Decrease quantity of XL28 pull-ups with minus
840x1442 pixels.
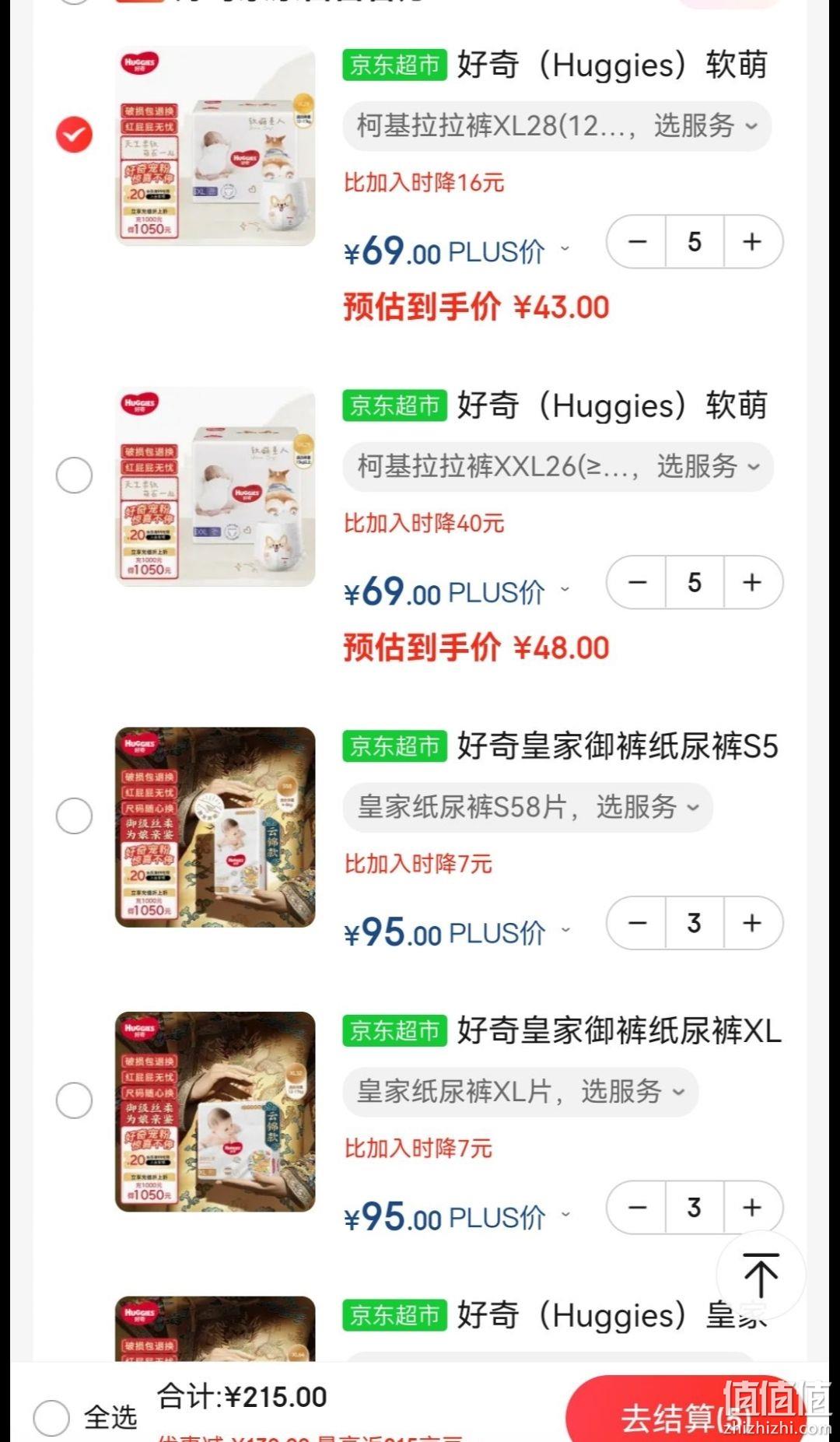pos(637,242)
